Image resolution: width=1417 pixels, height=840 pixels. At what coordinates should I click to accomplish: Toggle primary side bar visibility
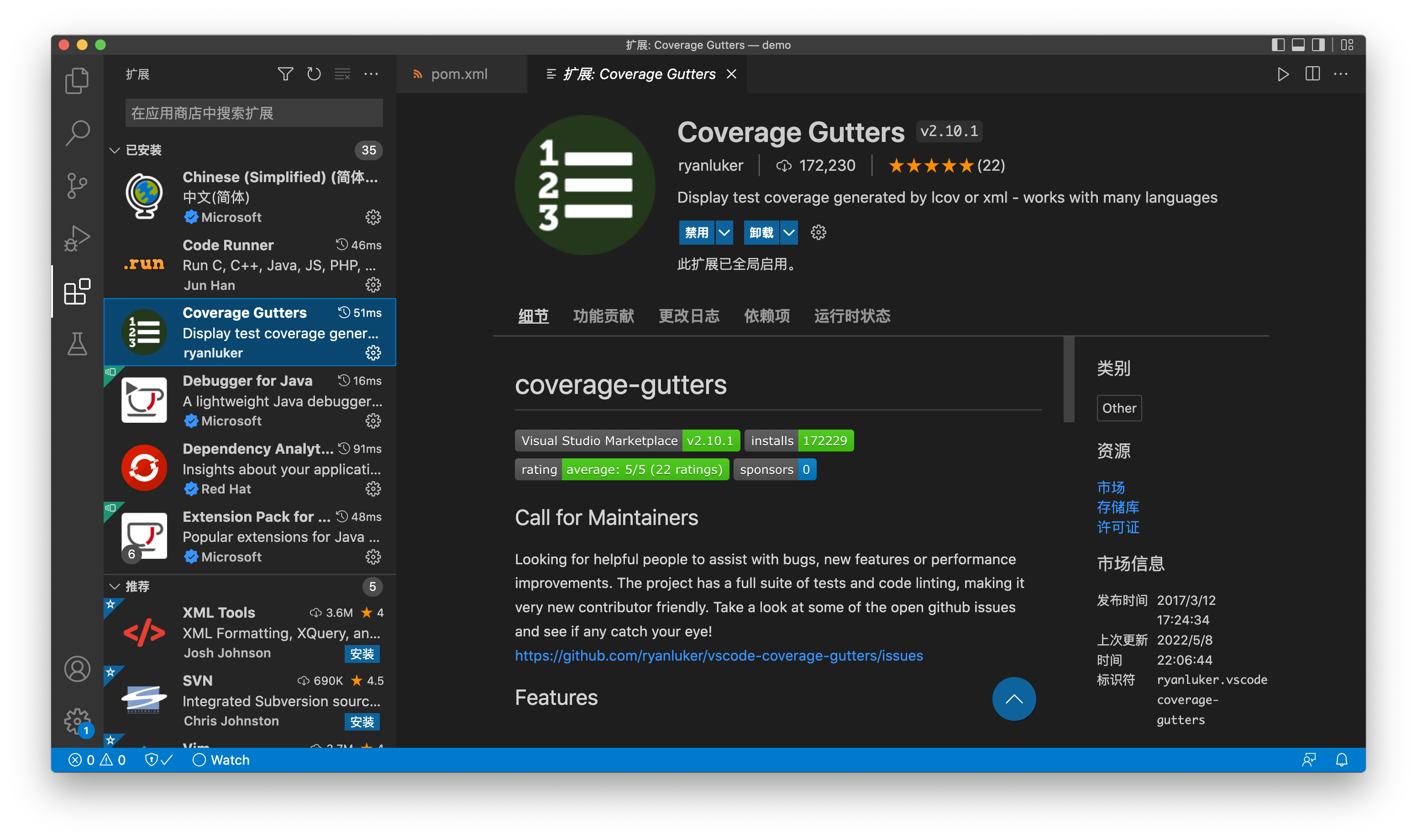(1278, 45)
